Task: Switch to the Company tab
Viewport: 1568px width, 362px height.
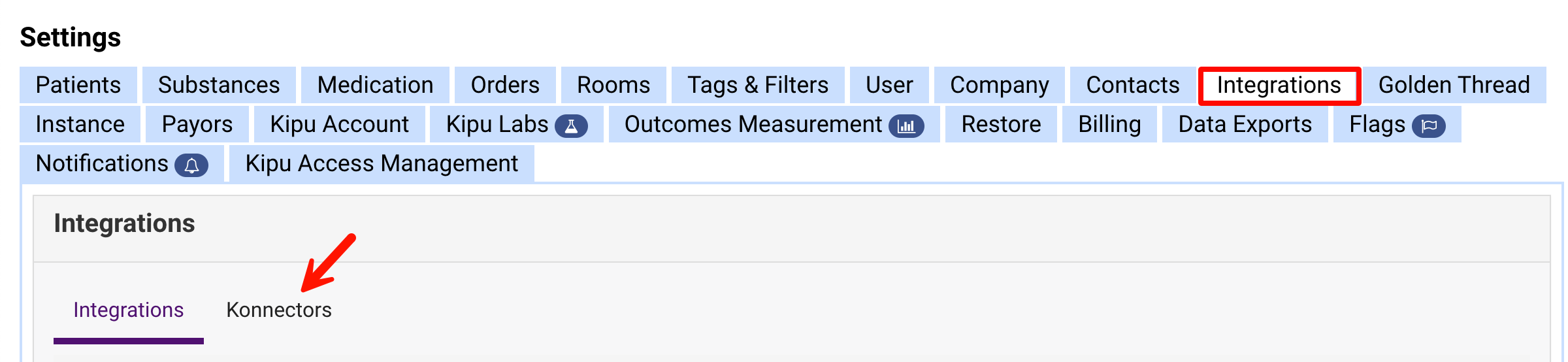Action: click(999, 85)
